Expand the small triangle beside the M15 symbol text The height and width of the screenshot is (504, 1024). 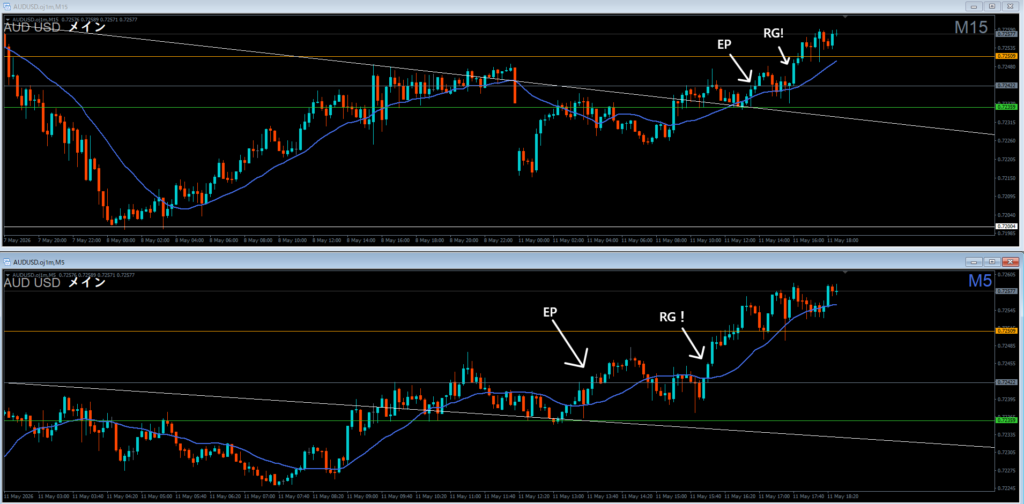7,20
